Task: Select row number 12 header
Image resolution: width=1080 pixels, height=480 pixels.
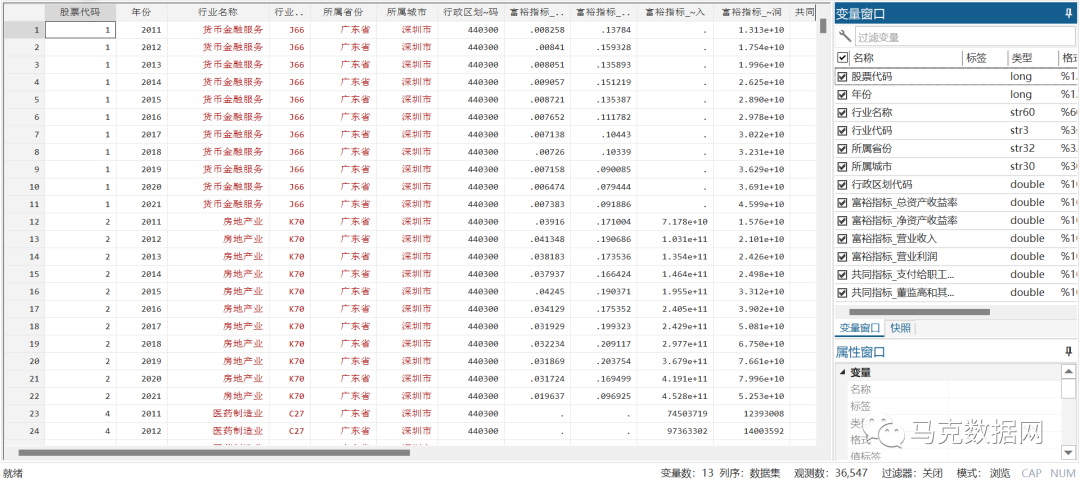Action: [x=23, y=221]
